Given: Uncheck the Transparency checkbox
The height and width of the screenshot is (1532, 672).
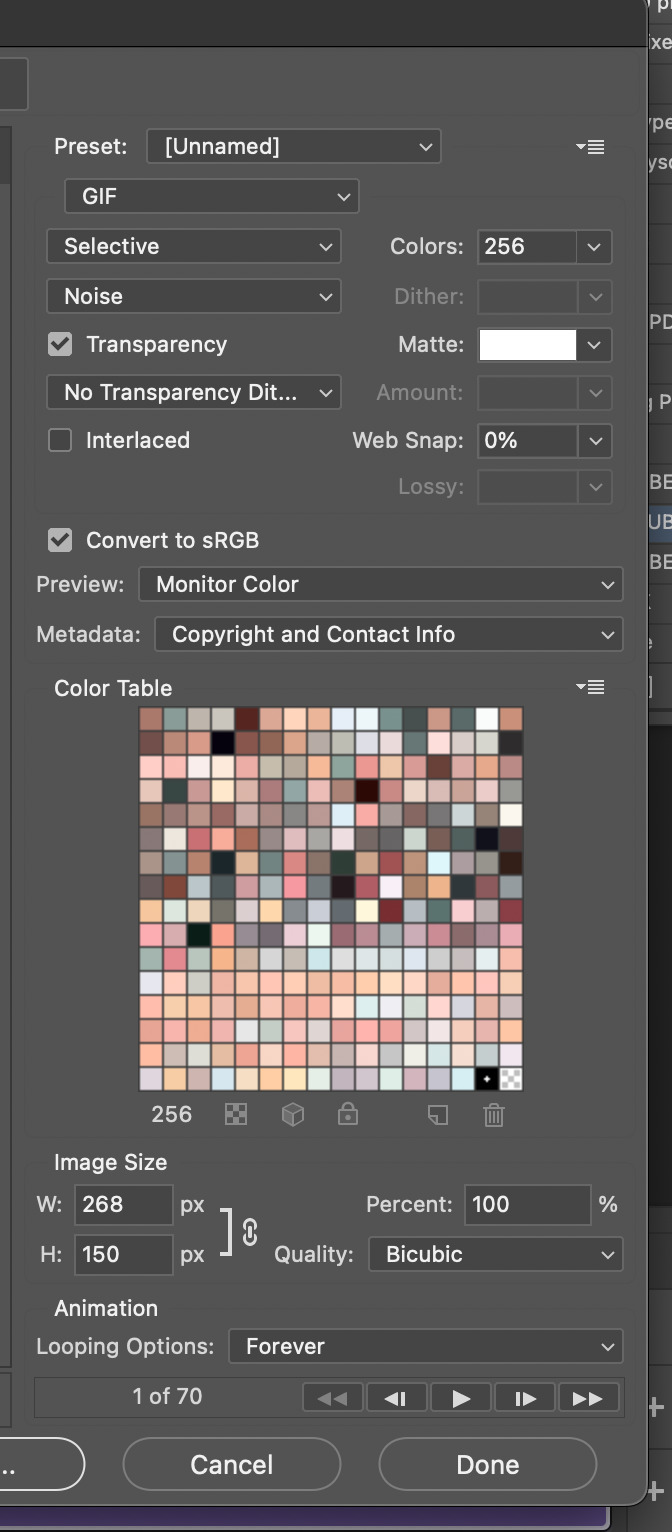Looking at the screenshot, I should pos(60,344).
